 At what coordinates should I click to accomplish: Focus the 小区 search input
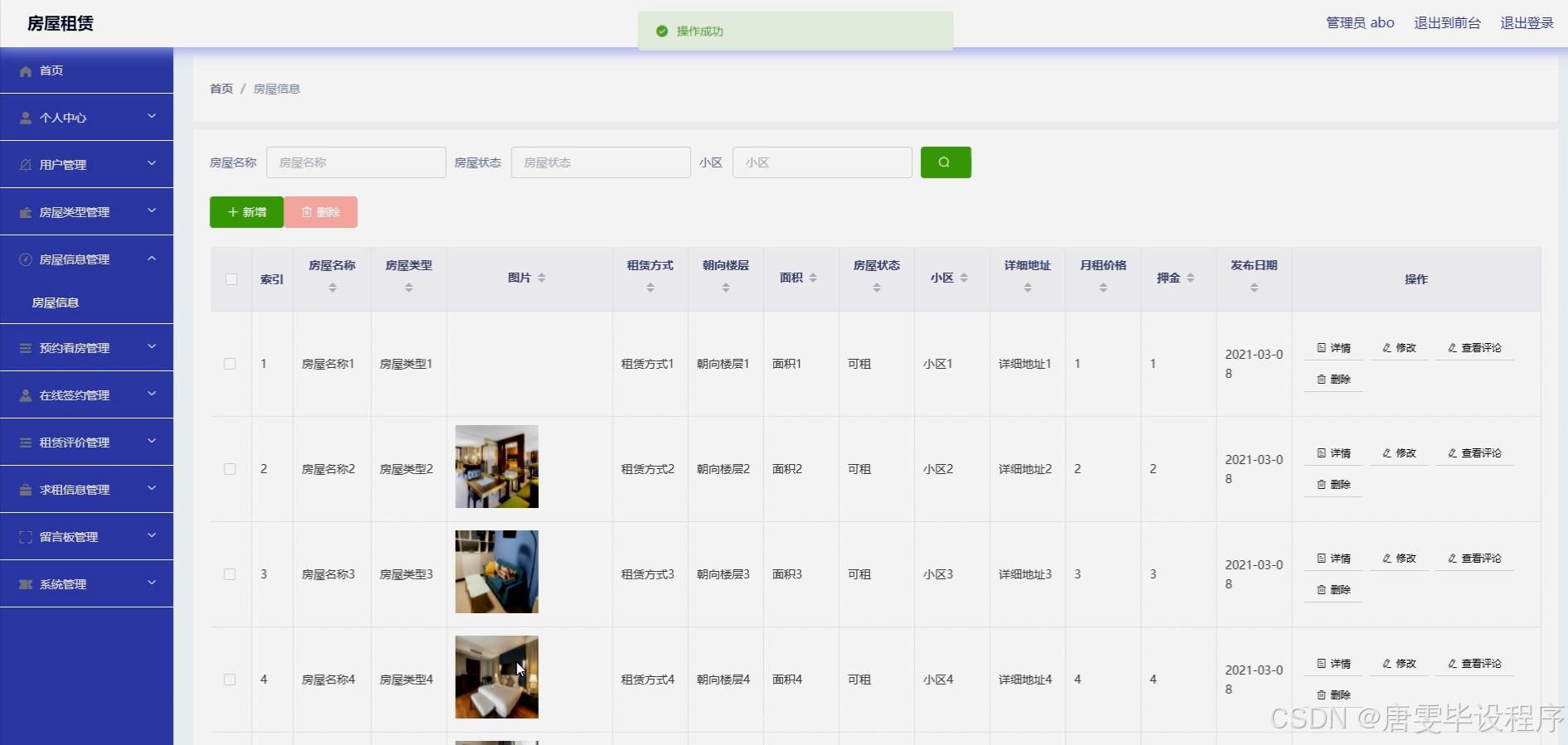click(x=822, y=162)
